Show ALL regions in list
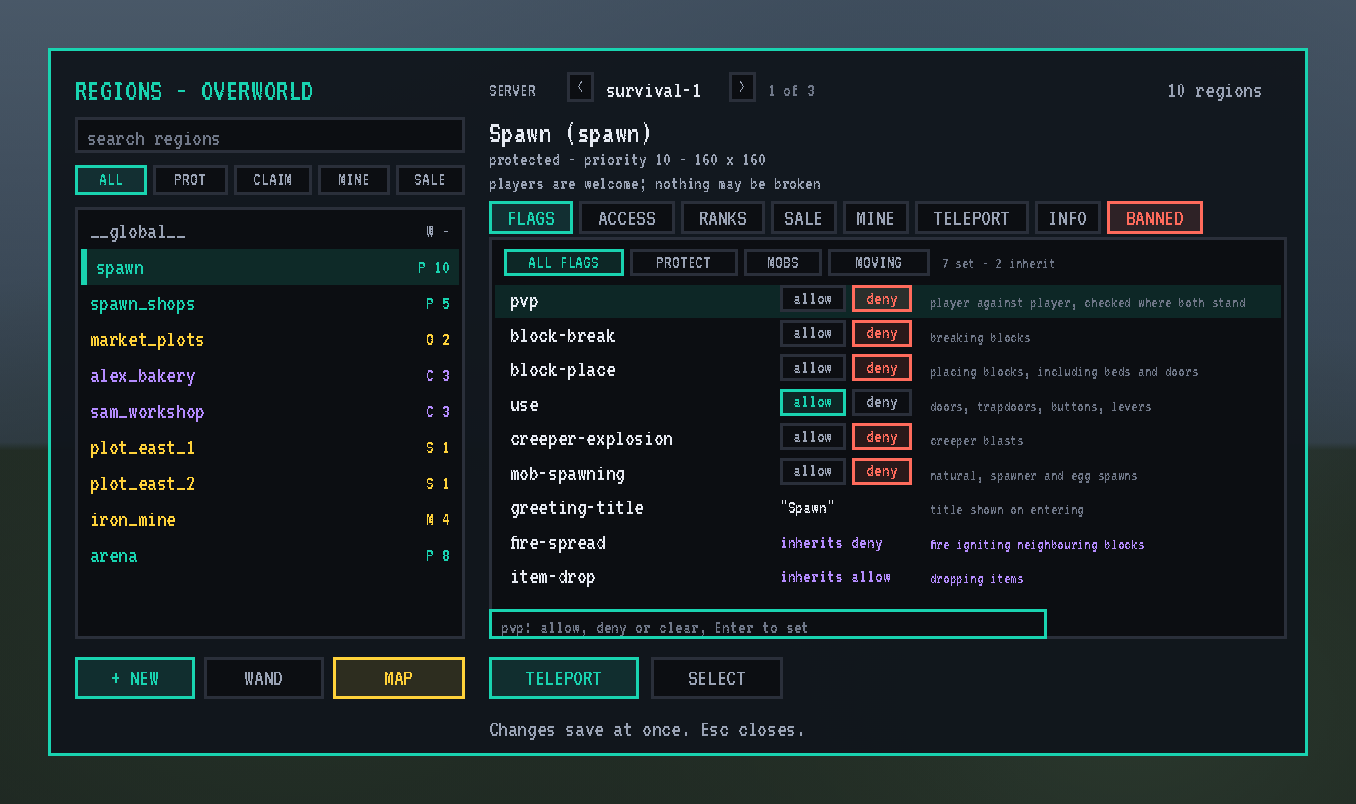This screenshot has width=1356, height=804. click(111, 180)
